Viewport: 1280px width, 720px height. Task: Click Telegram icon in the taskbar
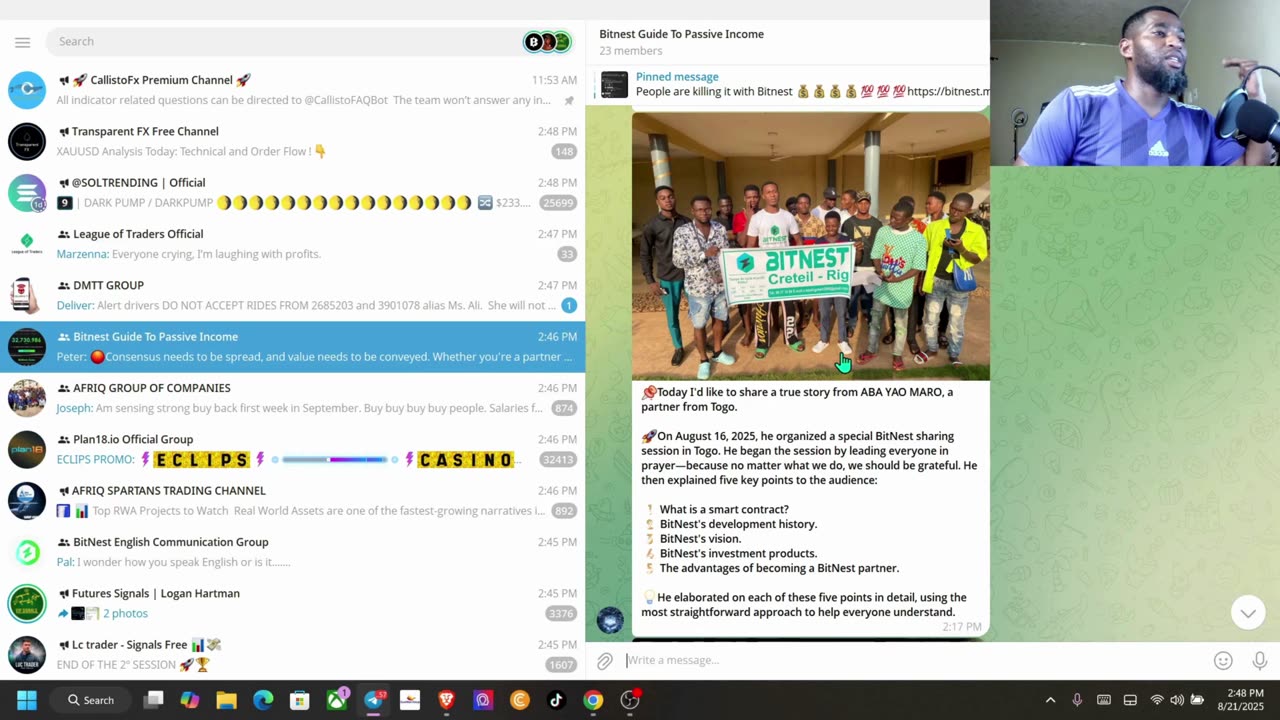(374, 699)
